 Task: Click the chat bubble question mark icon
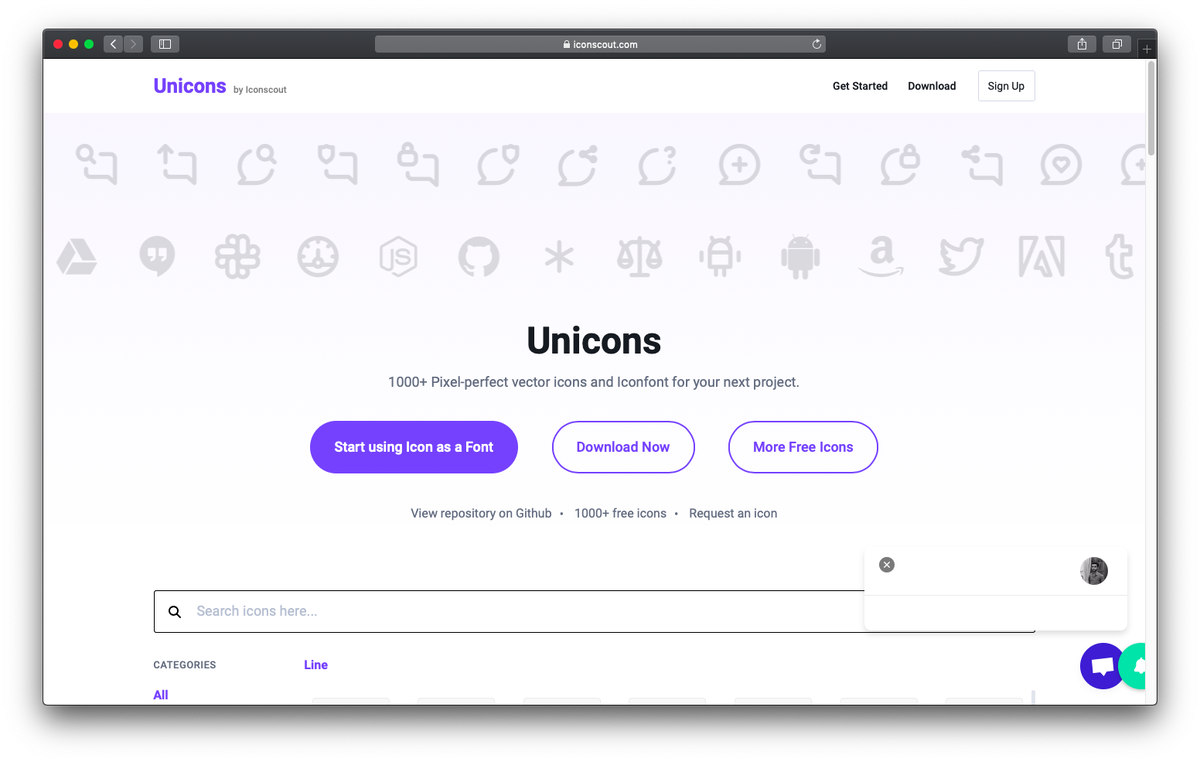point(658,165)
